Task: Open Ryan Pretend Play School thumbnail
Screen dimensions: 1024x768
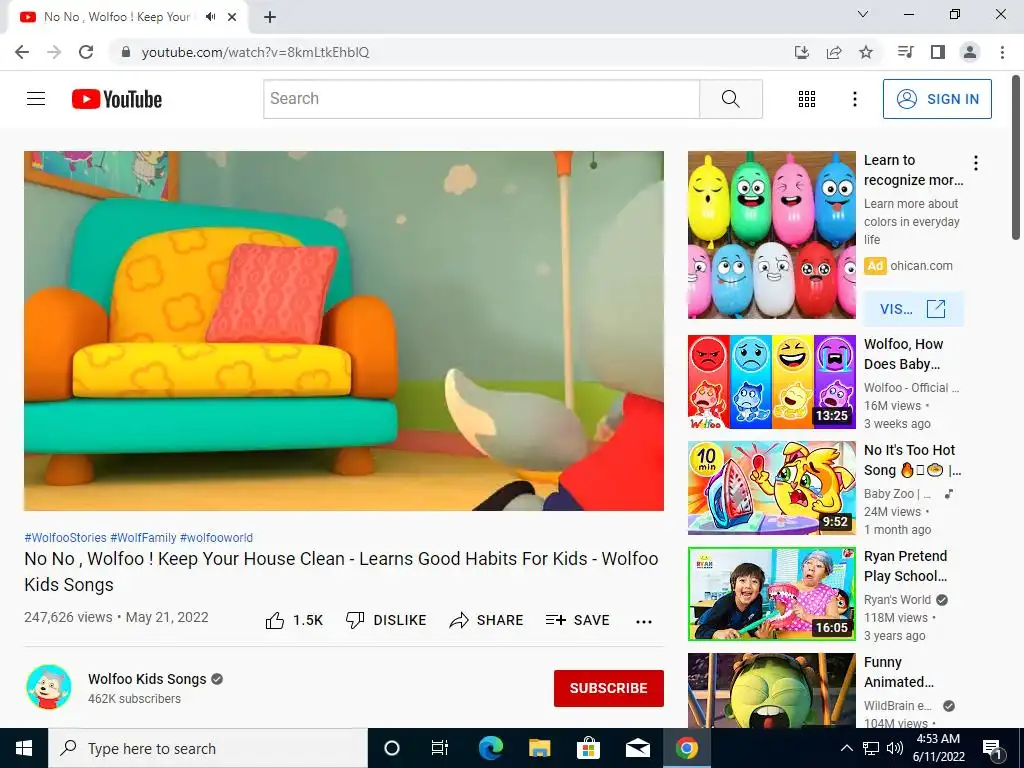Action: 771,594
